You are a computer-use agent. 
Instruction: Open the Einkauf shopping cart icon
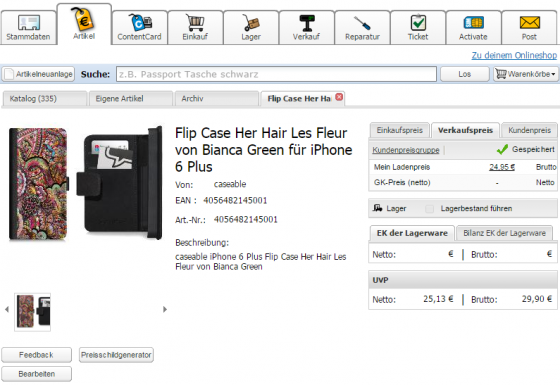coord(195,22)
